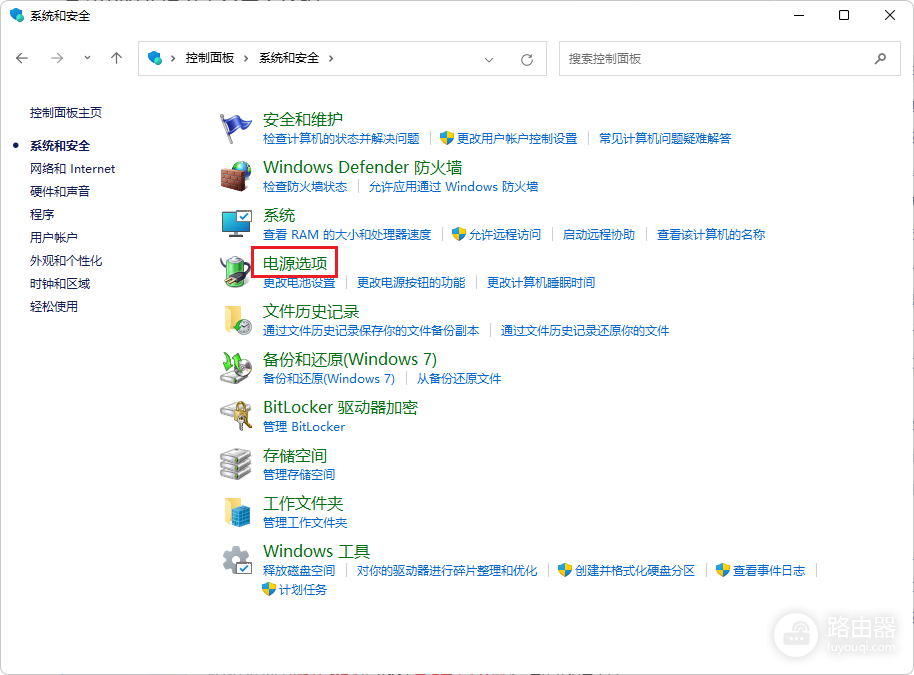The image size is (914, 675).
Task: Open 用户帐户 category in sidebar
Action: [54, 237]
